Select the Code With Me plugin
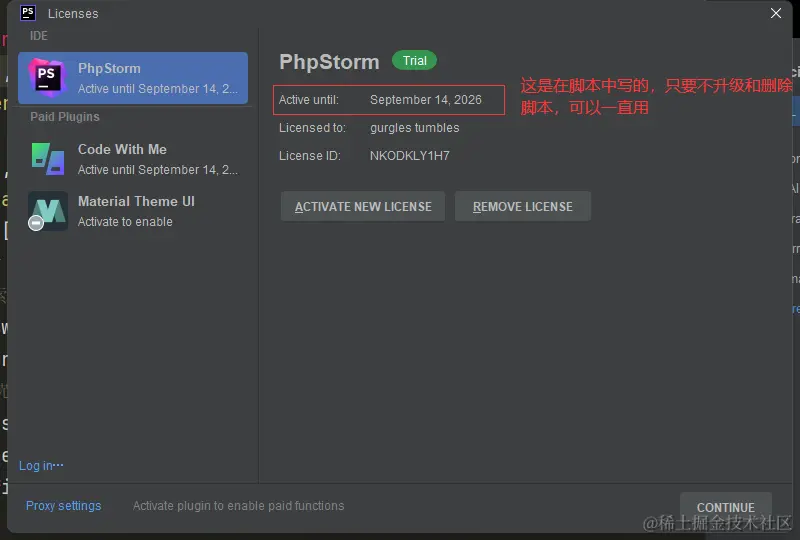800x540 pixels. [x=133, y=159]
